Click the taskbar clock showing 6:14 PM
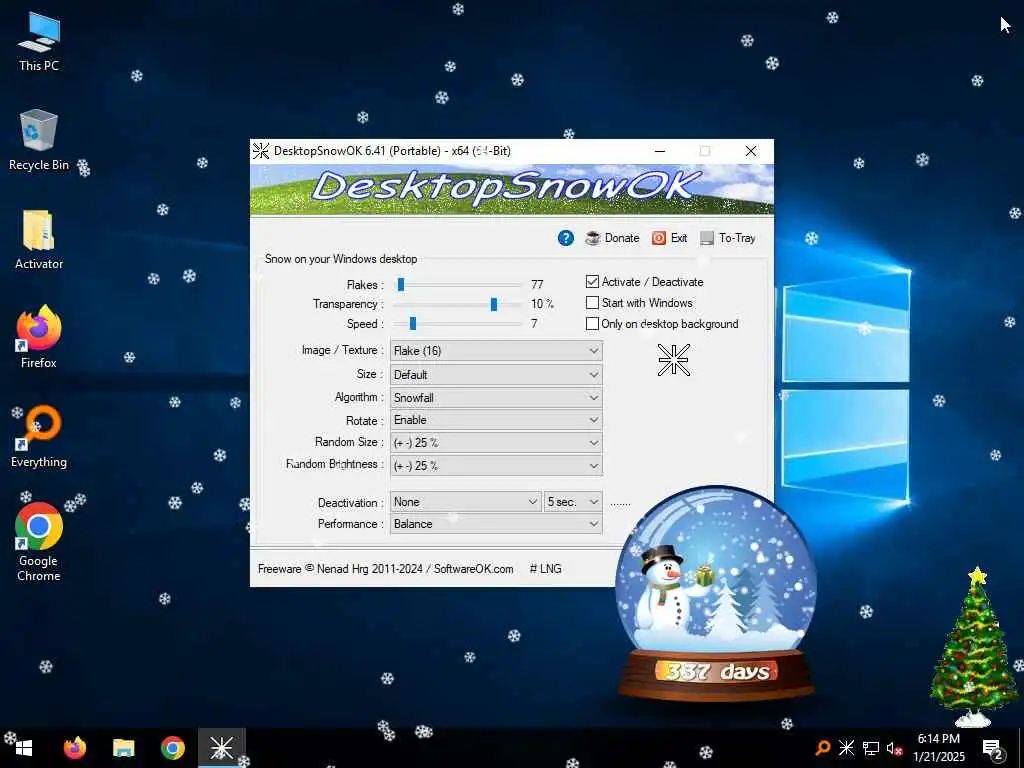Screen dimensions: 1024x768 (938, 748)
